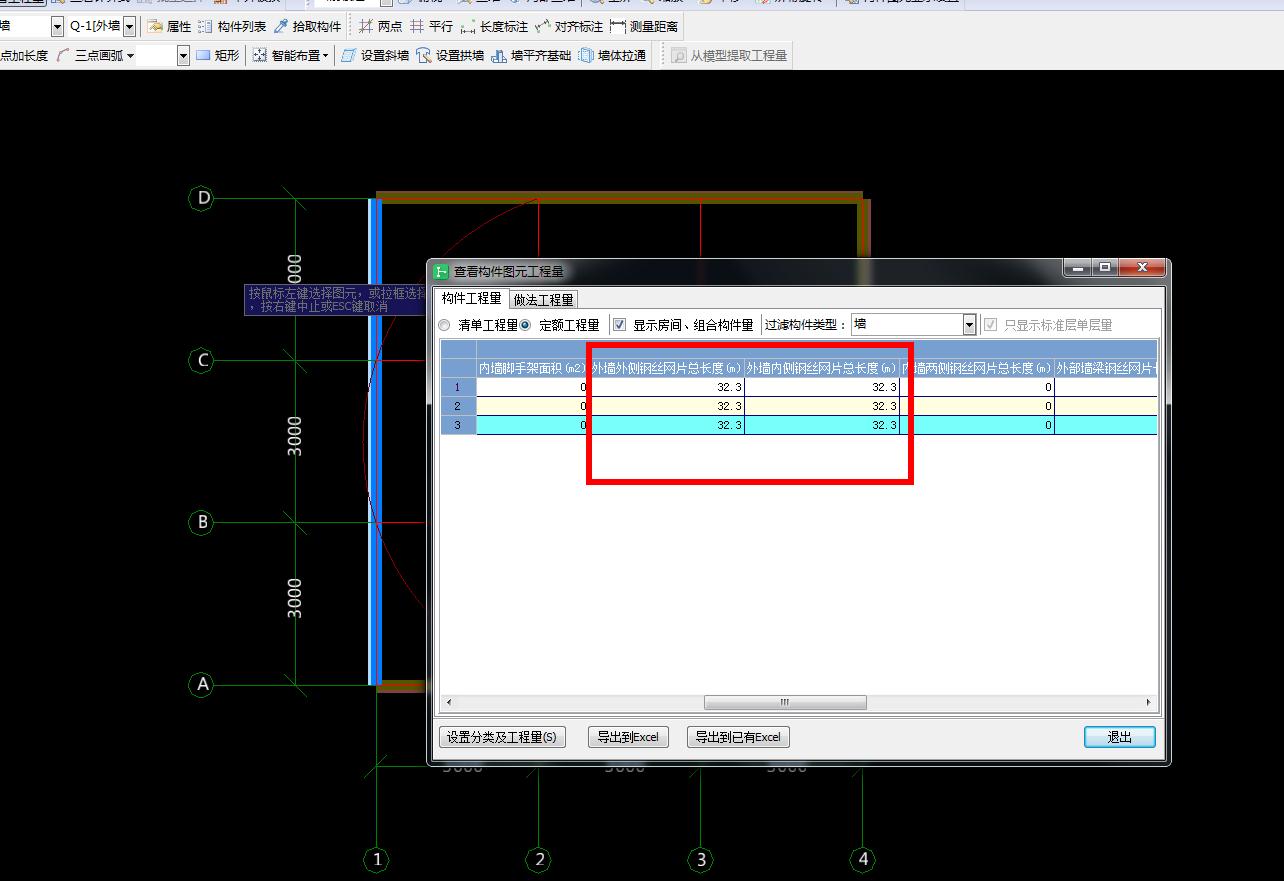Click the 导出到已有Excel button
The width and height of the screenshot is (1284, 881).
click(739, 737)
